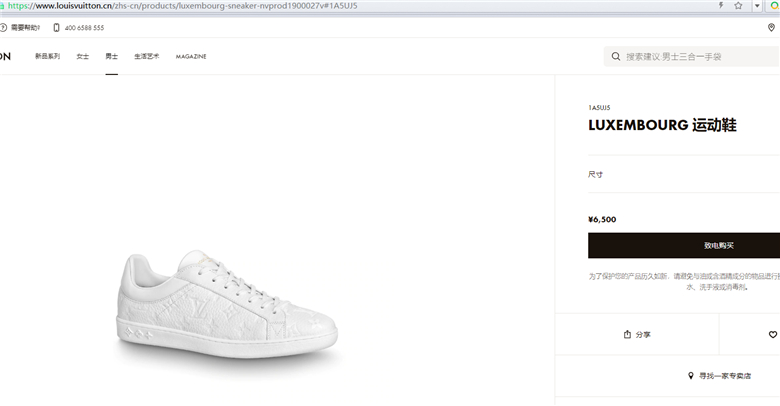Open the MAGAZINE menu item

point(191,57)
